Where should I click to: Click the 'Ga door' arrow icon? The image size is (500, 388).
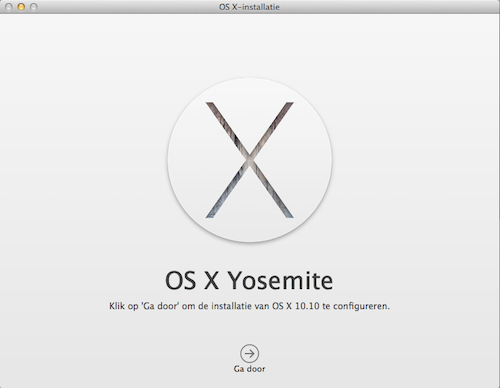[x=249, y=353]
